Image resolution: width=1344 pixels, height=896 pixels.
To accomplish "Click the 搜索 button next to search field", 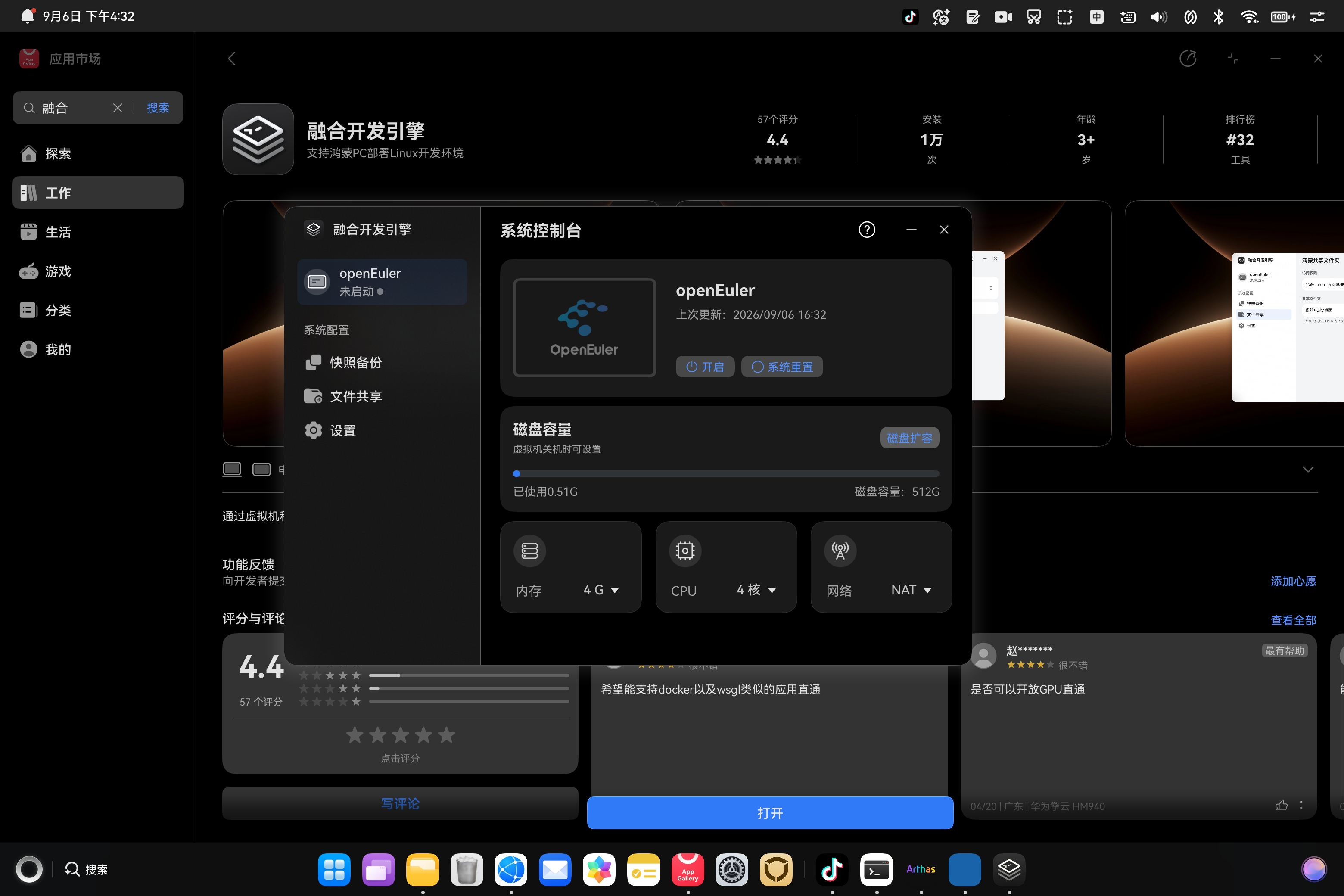I will 158,108.
